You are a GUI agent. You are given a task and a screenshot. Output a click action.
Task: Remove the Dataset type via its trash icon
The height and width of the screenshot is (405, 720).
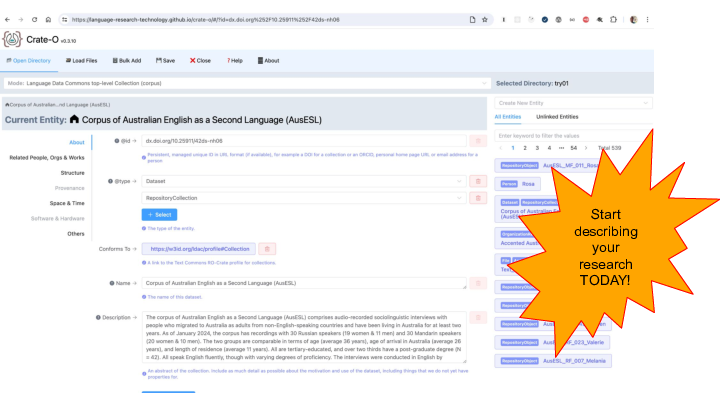478,181
